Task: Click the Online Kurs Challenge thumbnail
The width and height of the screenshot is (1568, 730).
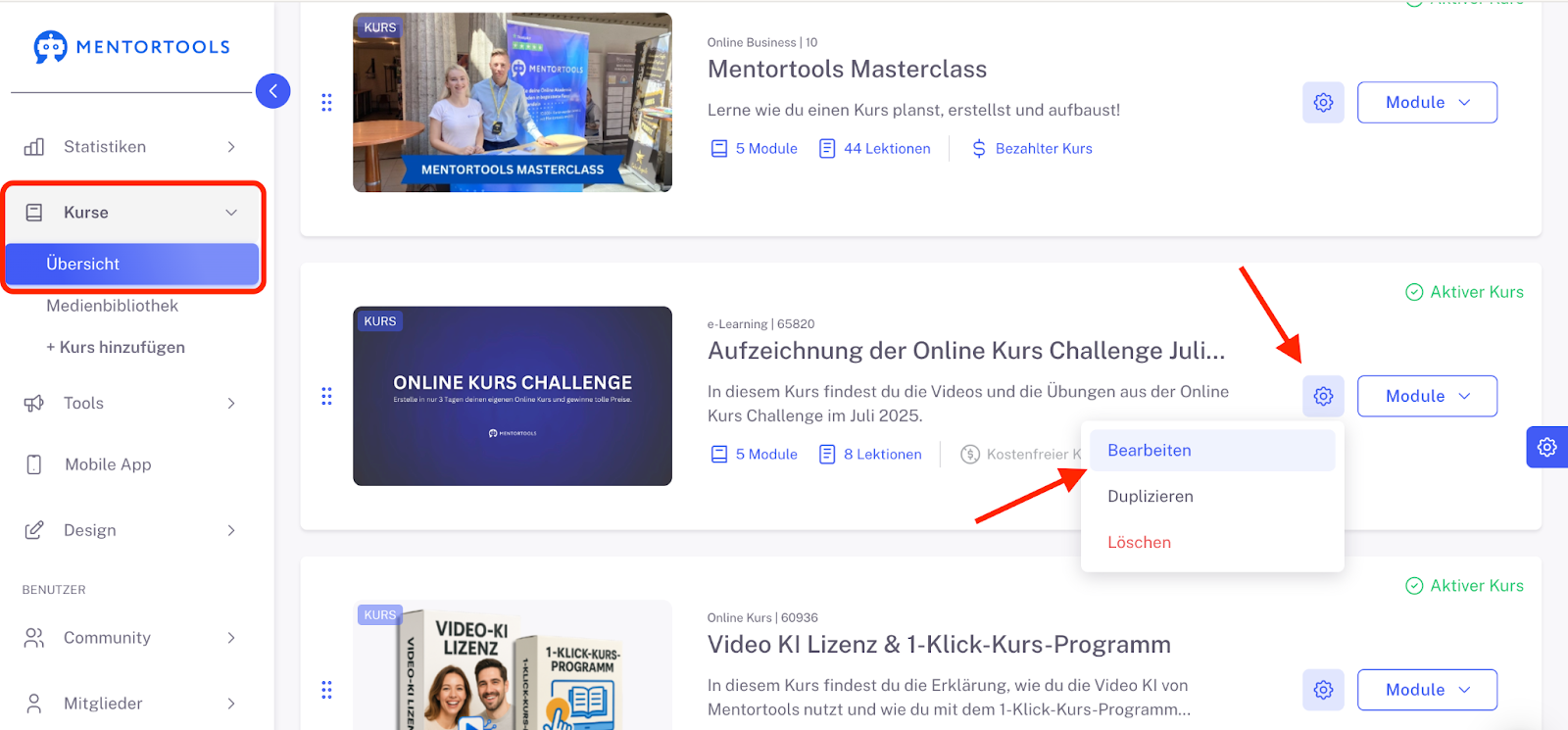Action: 513,396
